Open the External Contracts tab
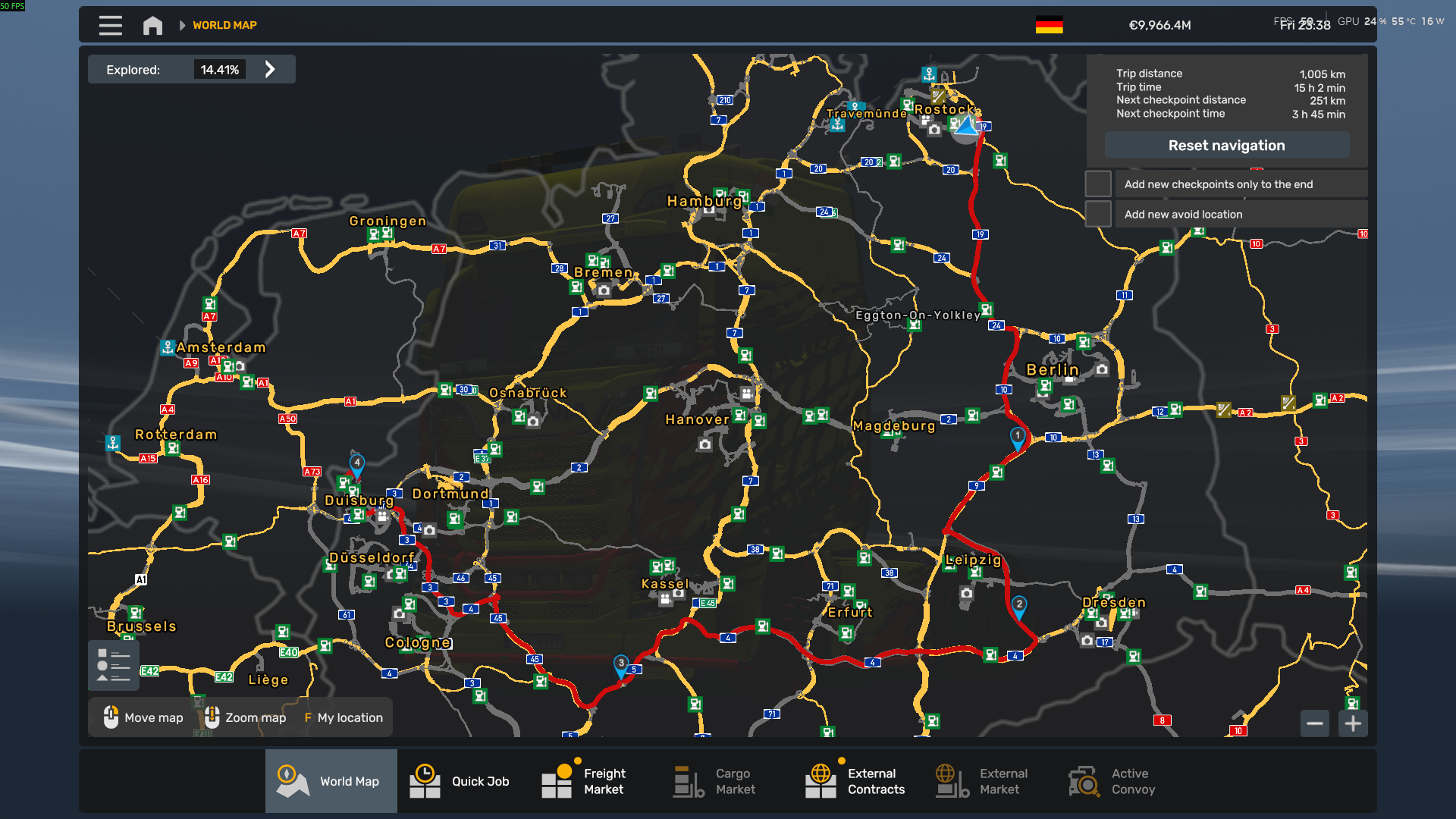This screenshot has width=1456, height=819. [859, 781]
